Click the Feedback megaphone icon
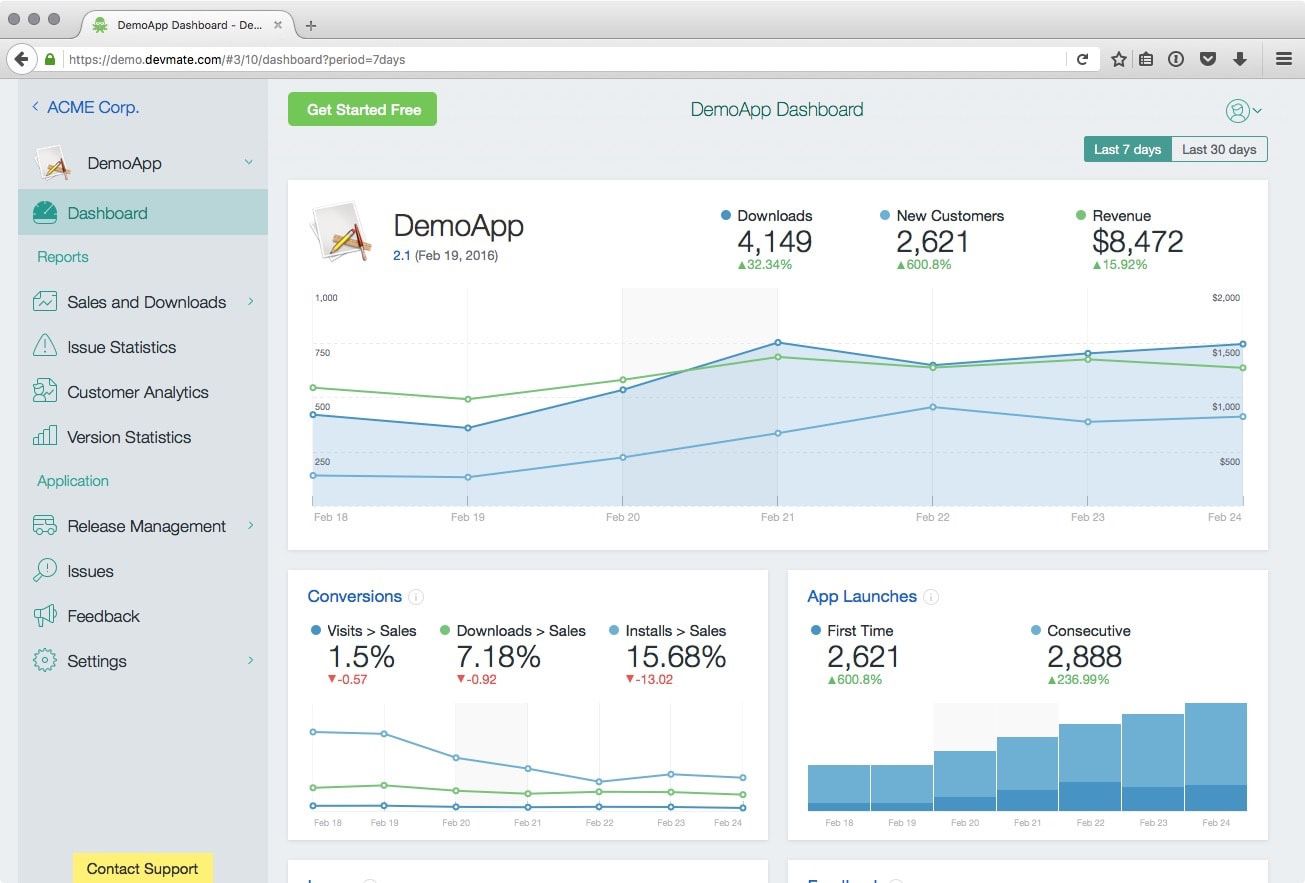 point(45,615)
